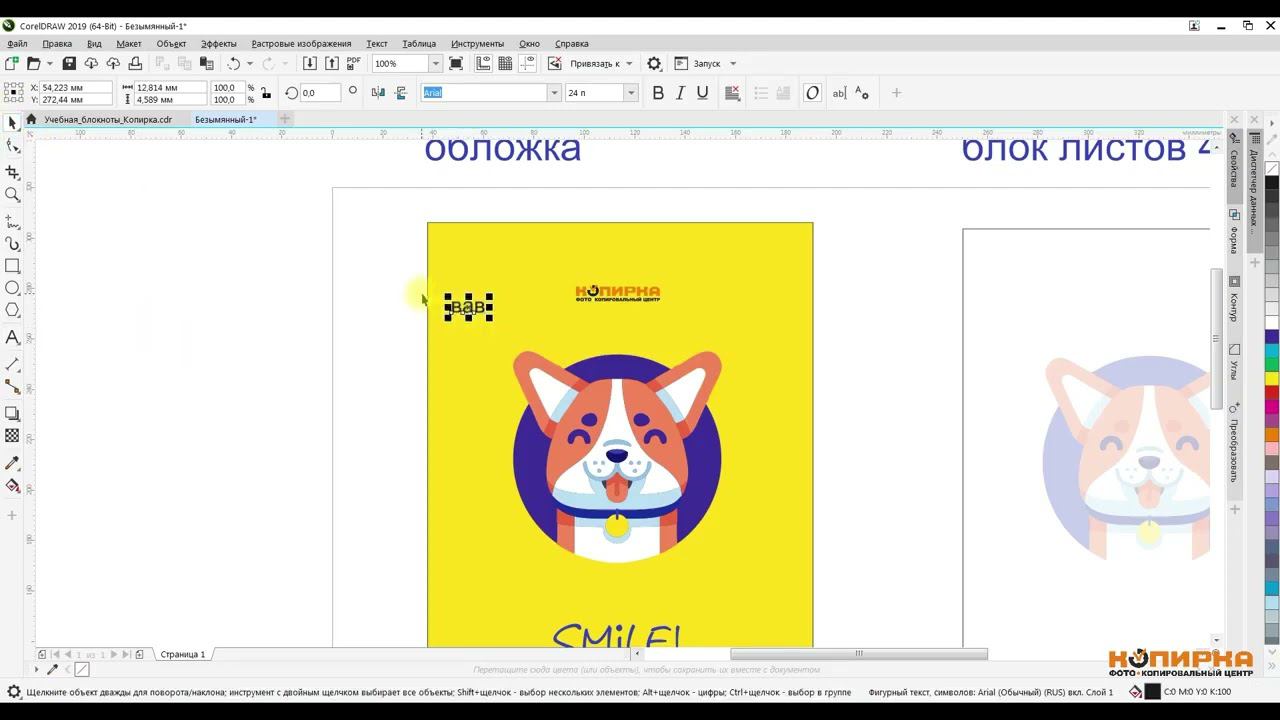Click the Publish to PDF icon

click(x=353, y=63)
